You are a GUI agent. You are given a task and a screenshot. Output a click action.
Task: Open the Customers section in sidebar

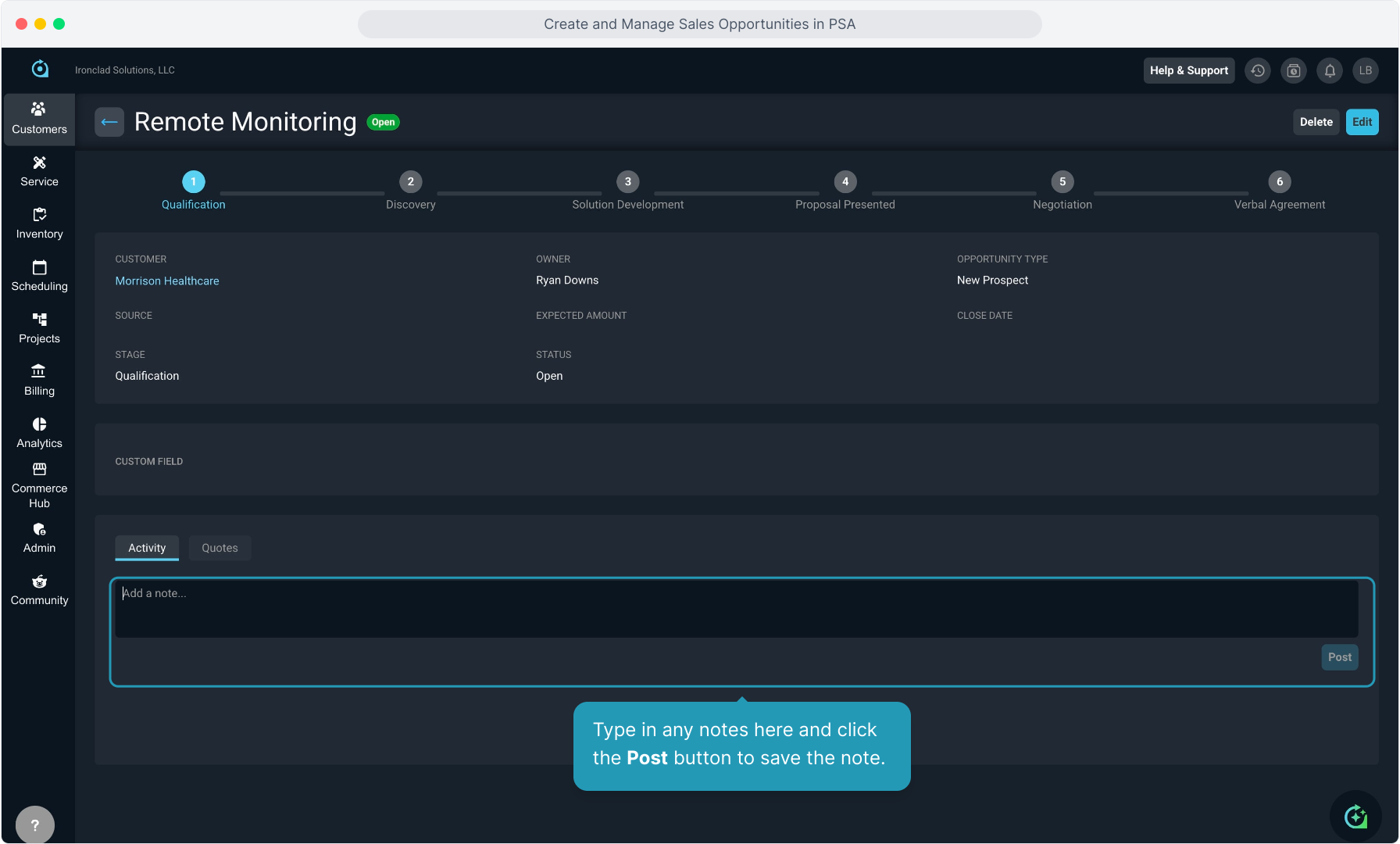[39, 119]
